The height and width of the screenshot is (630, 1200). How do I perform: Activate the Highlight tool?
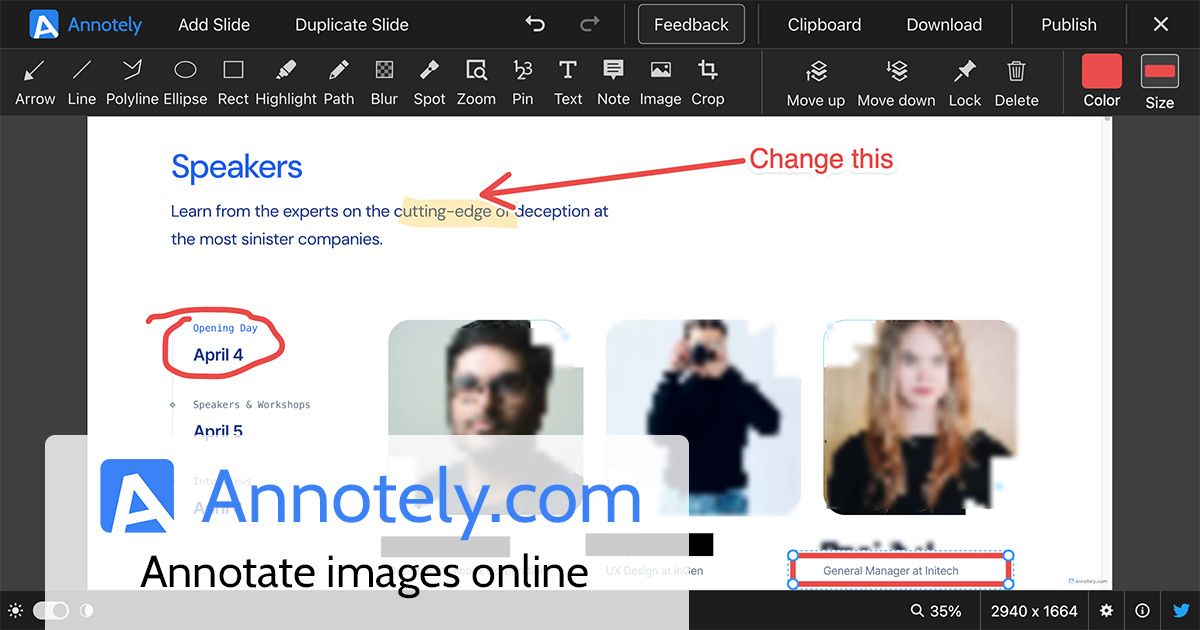[286, 80]
